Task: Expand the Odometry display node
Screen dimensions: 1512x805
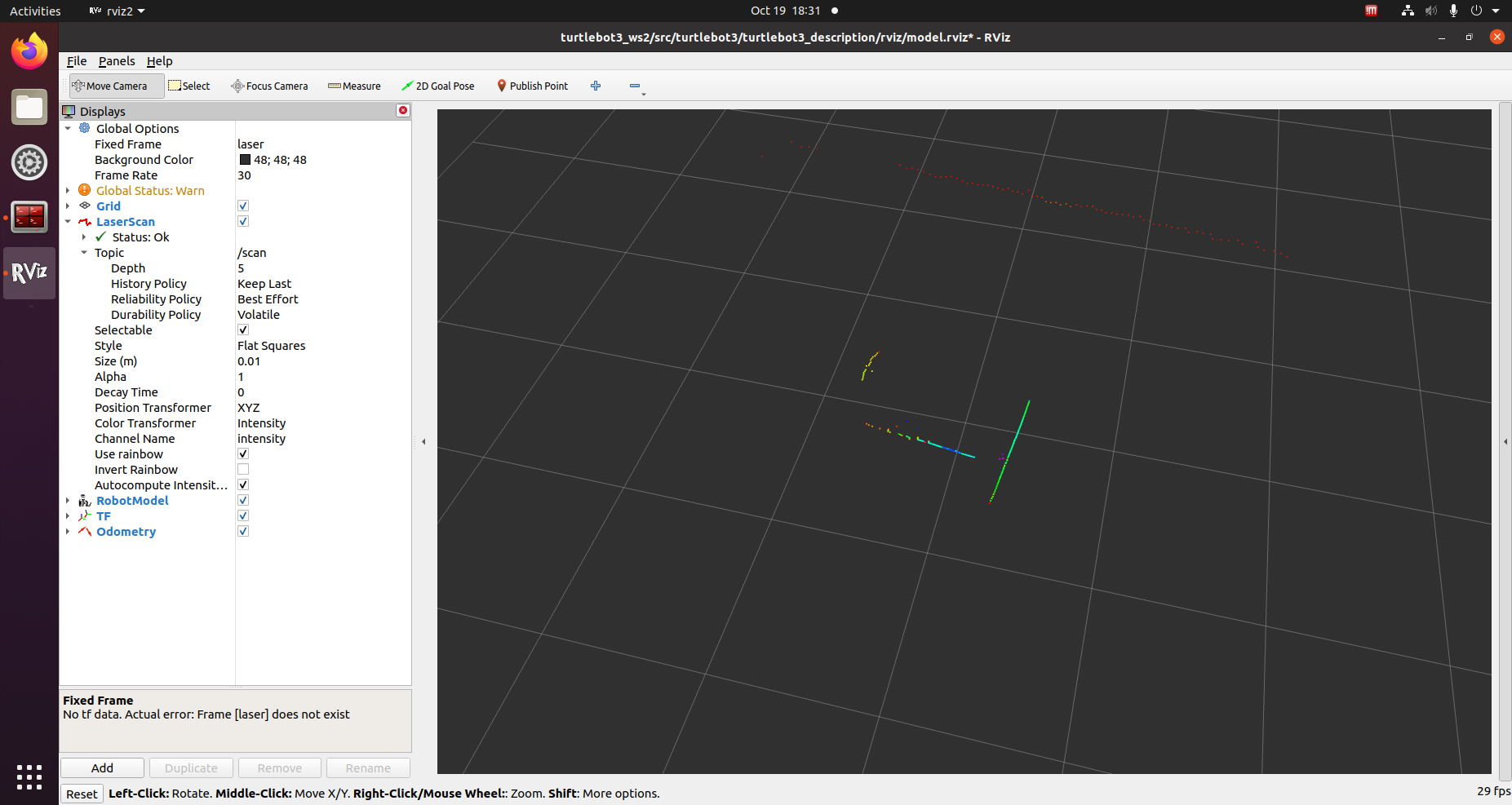Action: 68,531
